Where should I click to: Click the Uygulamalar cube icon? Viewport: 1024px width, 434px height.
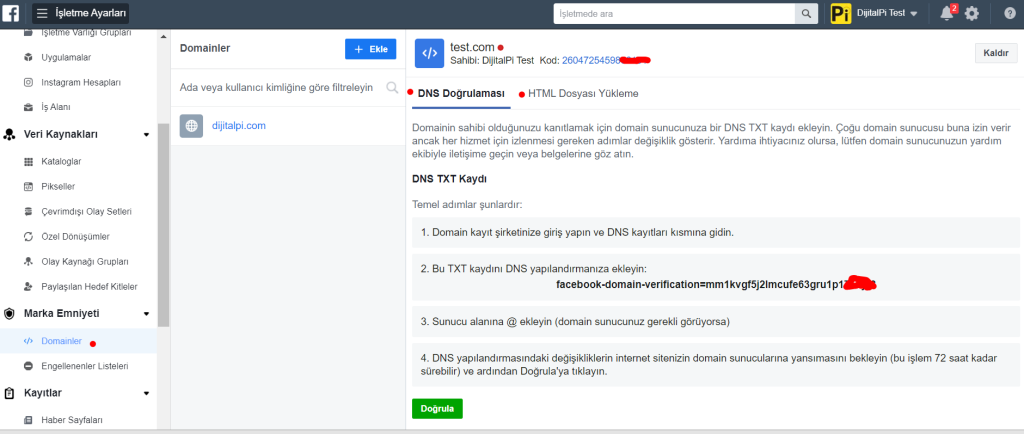tap(28, 57)
